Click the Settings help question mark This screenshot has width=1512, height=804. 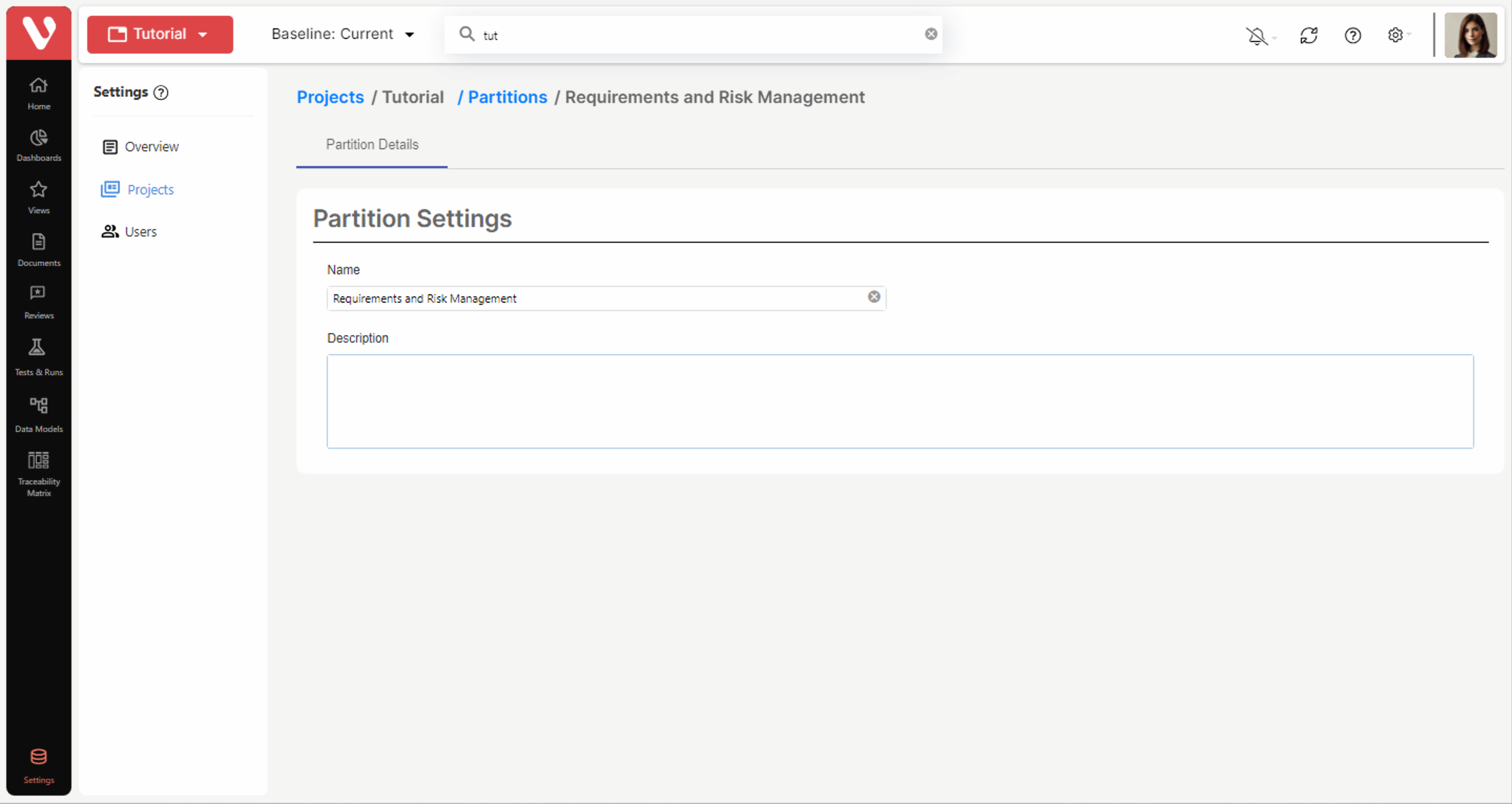161,93
